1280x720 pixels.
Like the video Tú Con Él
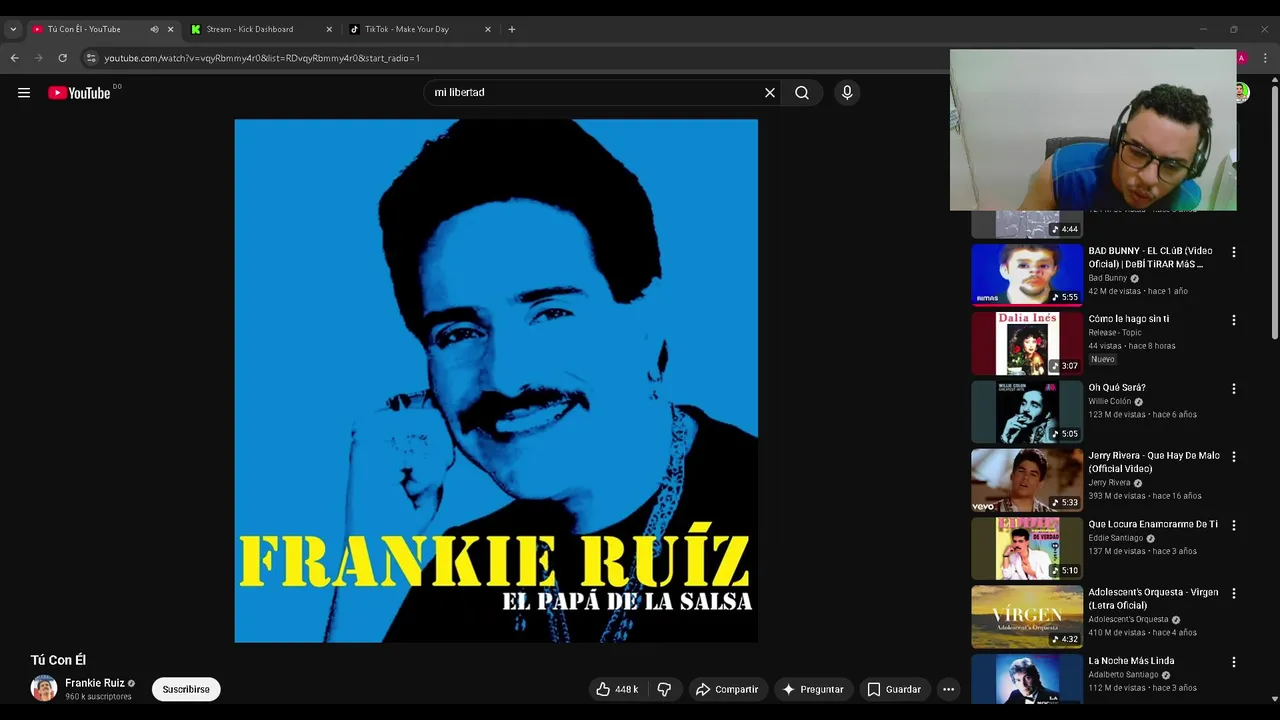point(617,689)
